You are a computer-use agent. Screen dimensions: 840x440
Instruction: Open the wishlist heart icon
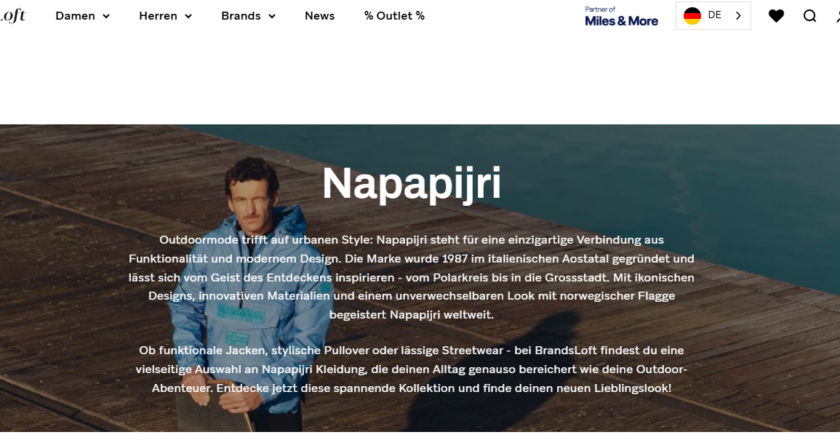click(776, 16)
